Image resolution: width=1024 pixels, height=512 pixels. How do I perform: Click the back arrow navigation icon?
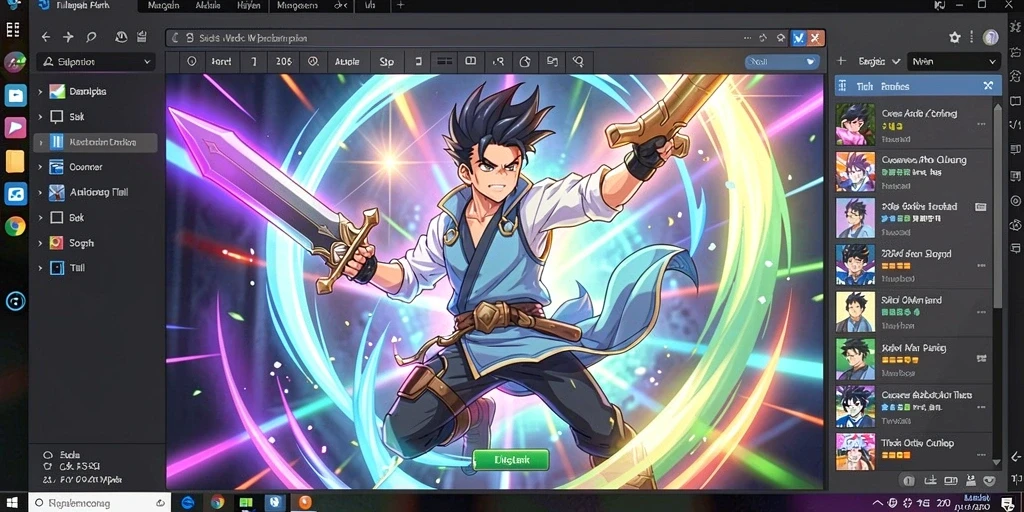point(46,37)
